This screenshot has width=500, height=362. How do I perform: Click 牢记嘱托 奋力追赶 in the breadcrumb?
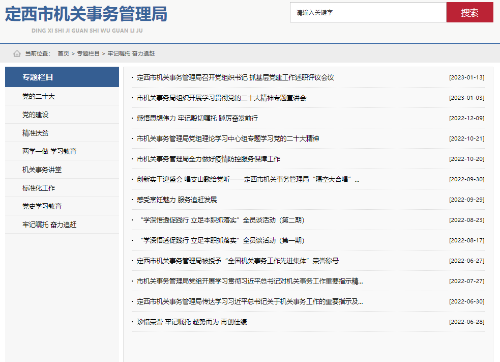131,53
